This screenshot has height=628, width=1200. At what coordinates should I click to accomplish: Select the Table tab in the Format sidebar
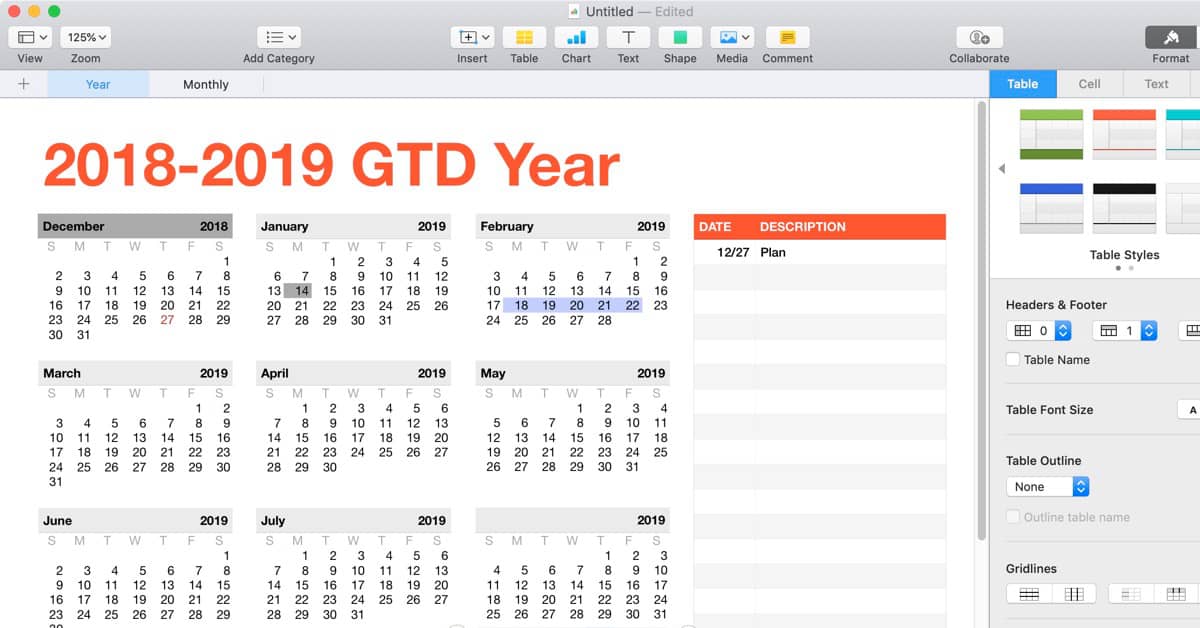click(x=1022, y=84)
